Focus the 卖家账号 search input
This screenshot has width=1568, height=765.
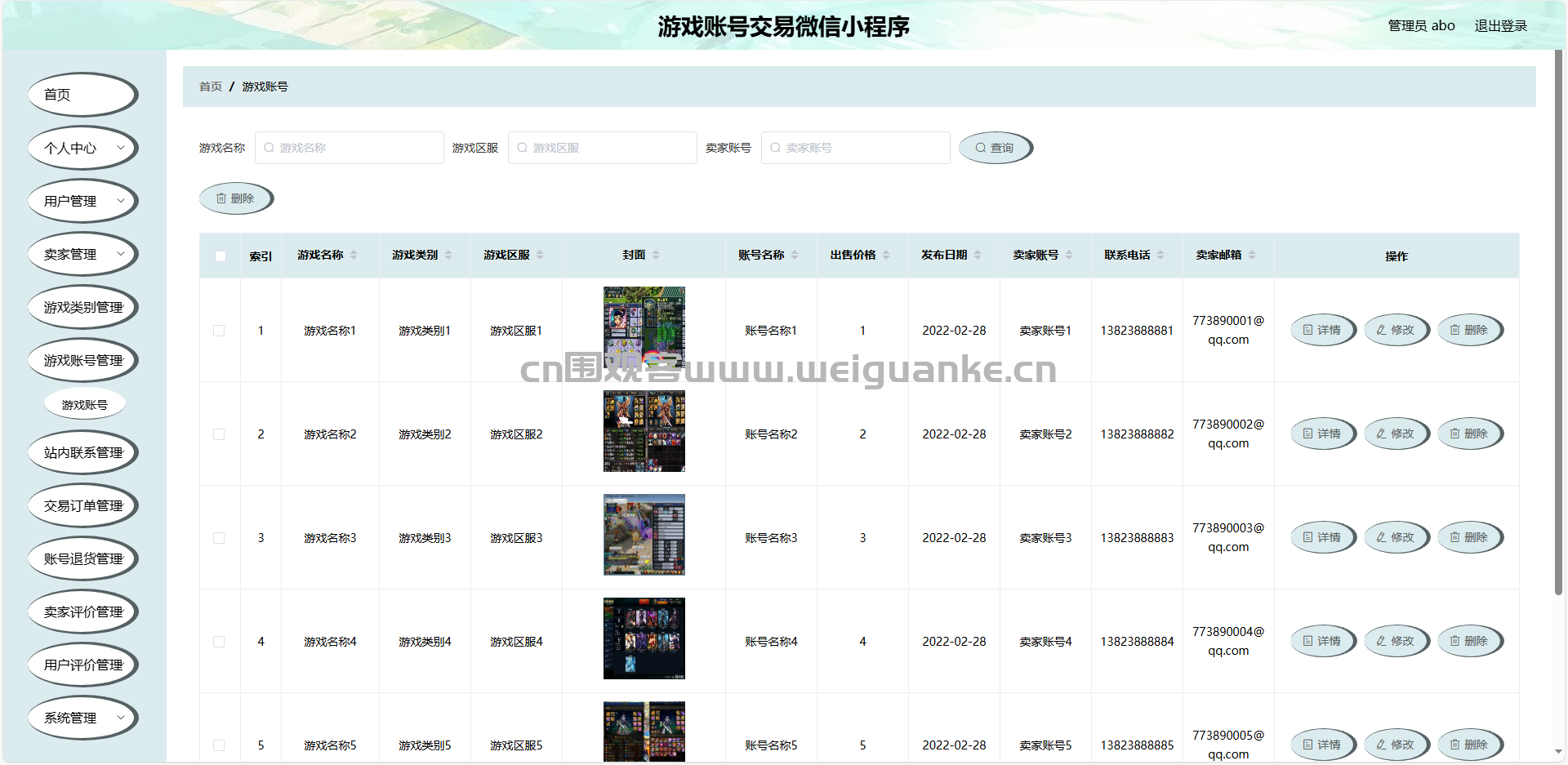tap(856, 148)
